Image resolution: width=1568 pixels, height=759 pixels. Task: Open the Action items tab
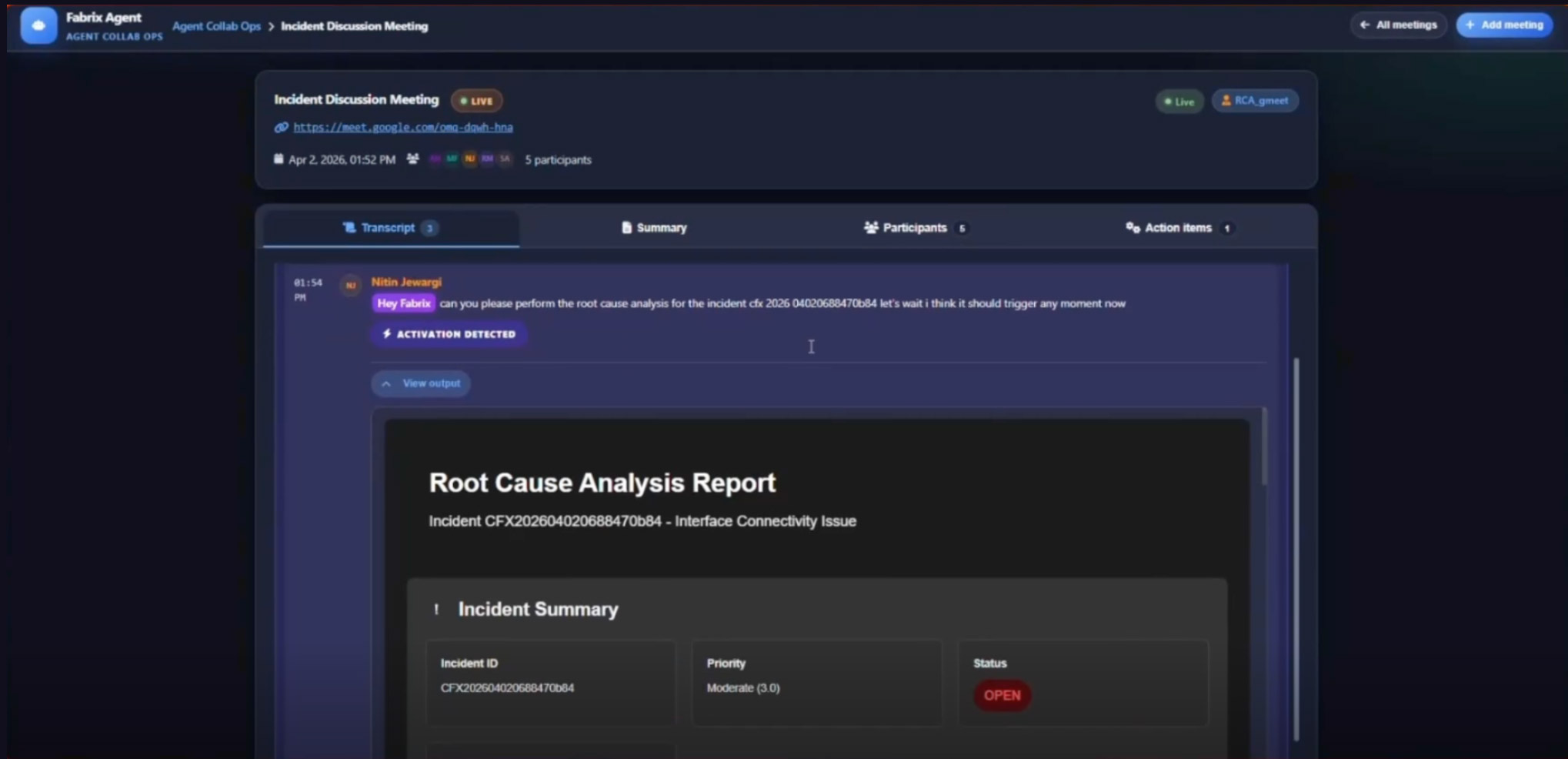click(x=1178, y=228)
